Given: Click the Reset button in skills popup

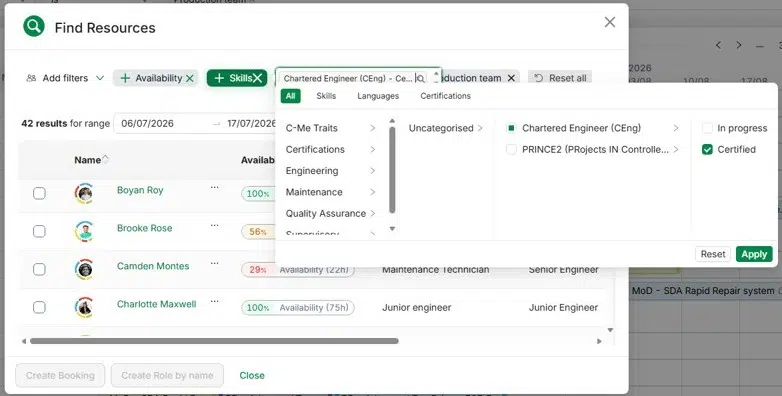Looking at the screenshot, I should (713, 254).
